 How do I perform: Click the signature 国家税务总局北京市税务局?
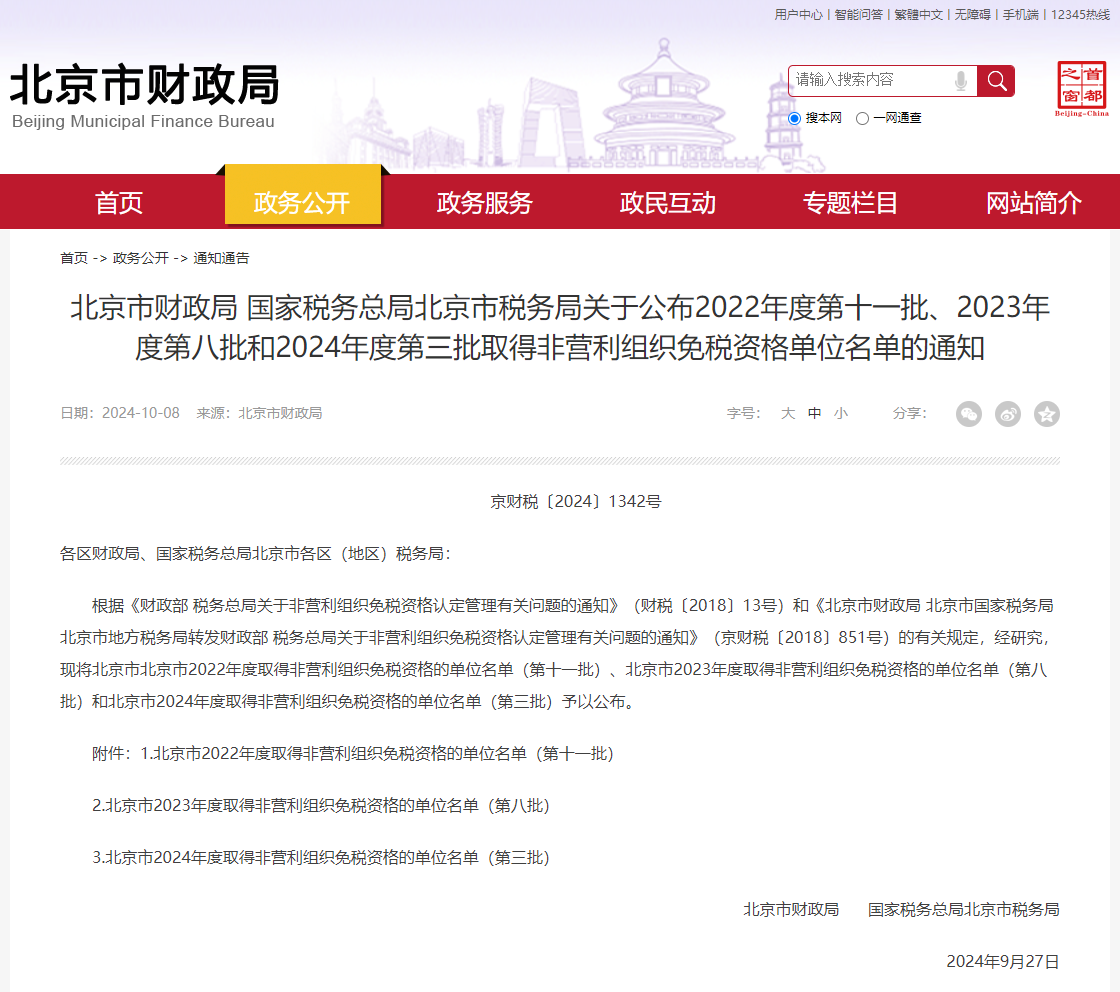(x=964, y=909)
